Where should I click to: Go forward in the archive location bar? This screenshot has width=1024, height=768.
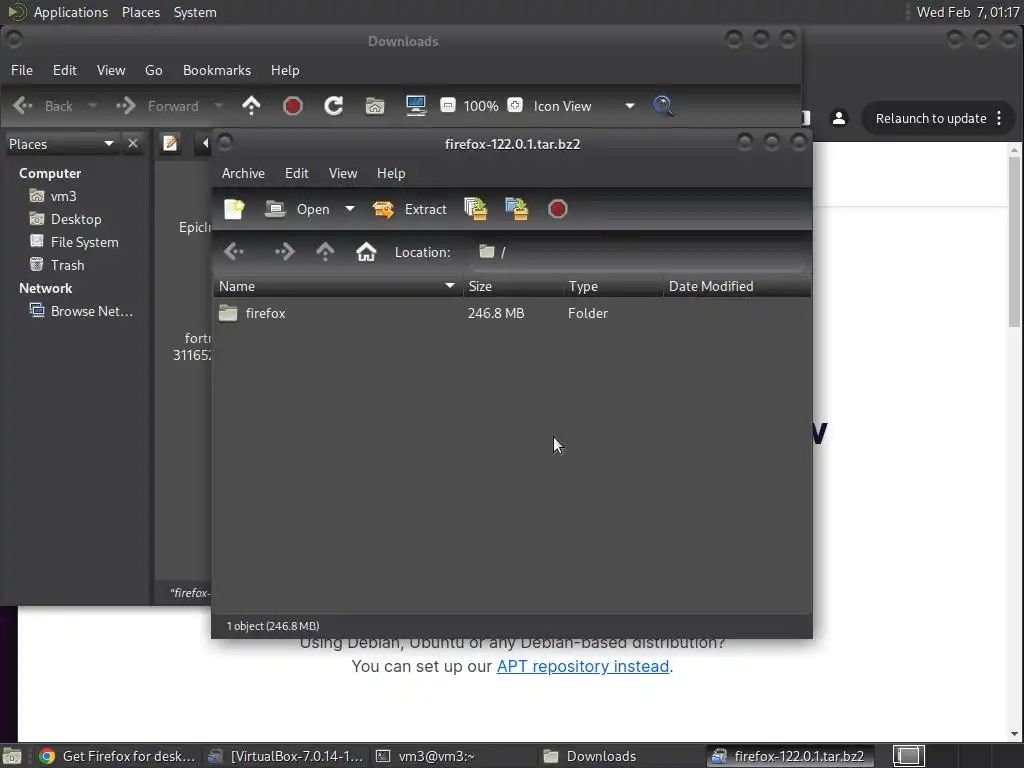pyautogui.click(x=285, y=251)
